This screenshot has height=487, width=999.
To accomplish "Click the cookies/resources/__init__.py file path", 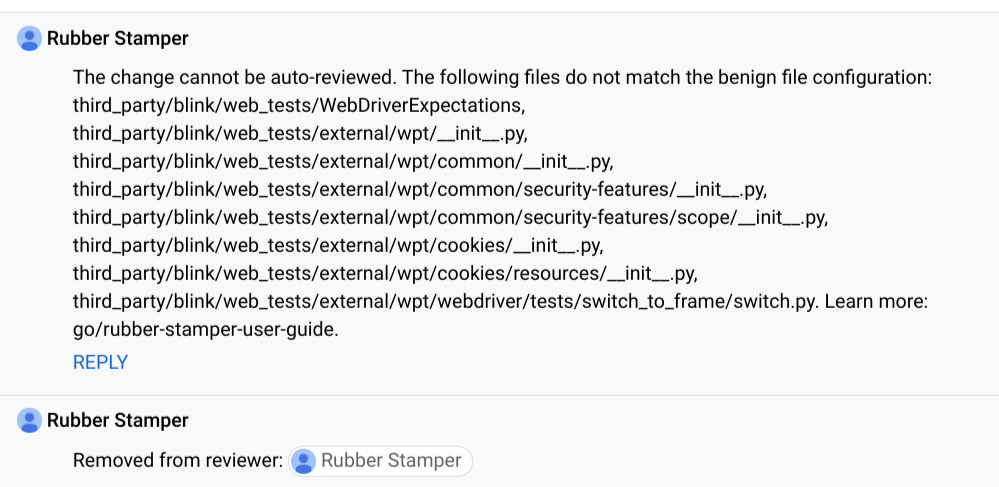I will [385, 272].
